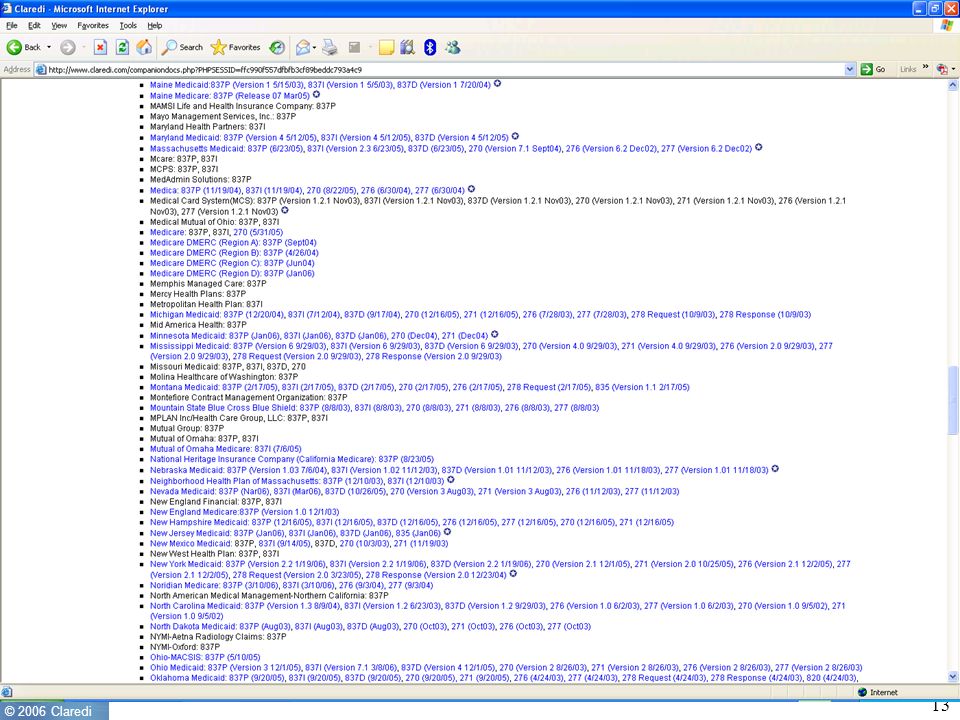Open the Research books icon
960x720 pixels.
point(407,47)
